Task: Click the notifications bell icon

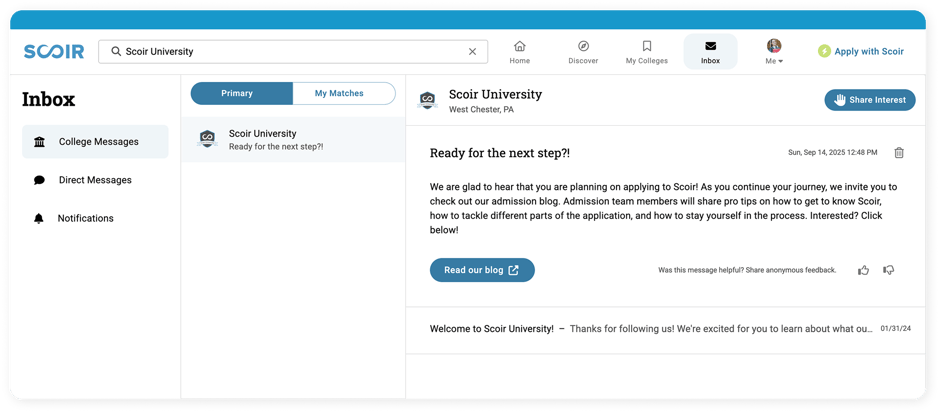Action: [39, 218]
